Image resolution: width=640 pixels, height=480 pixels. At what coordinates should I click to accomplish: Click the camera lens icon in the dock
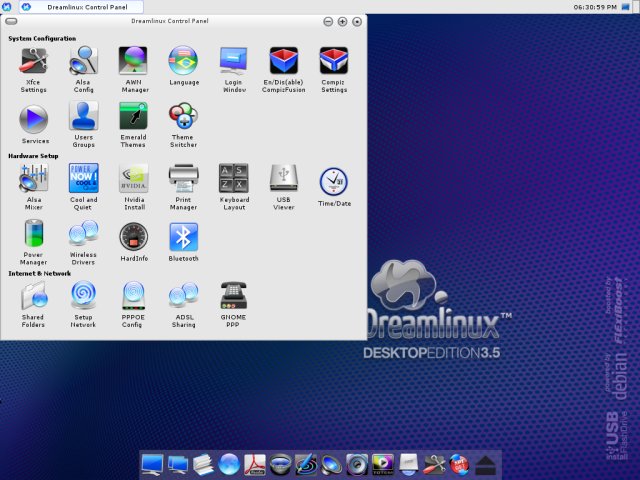point(280,465)
